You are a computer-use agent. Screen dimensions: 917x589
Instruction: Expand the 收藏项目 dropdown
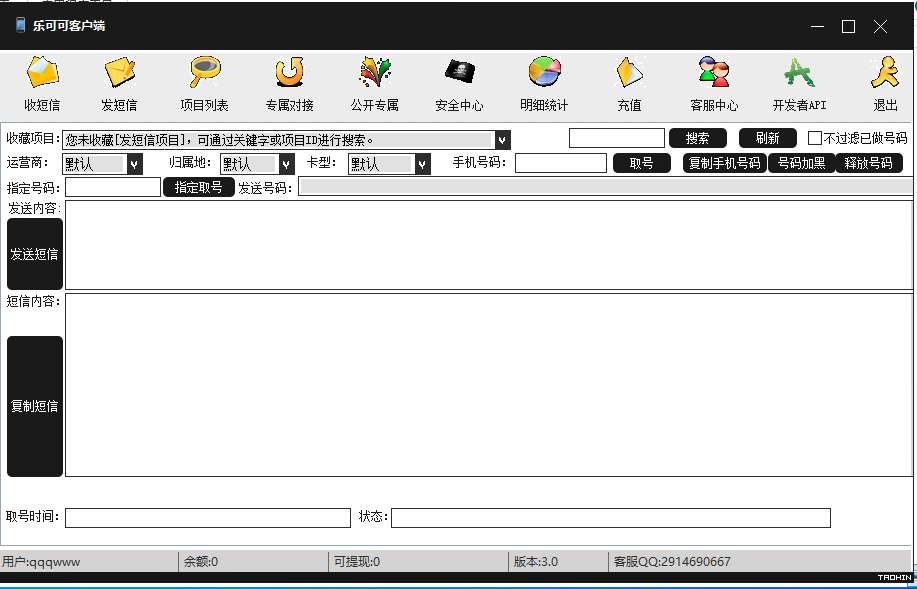[502, 140]
